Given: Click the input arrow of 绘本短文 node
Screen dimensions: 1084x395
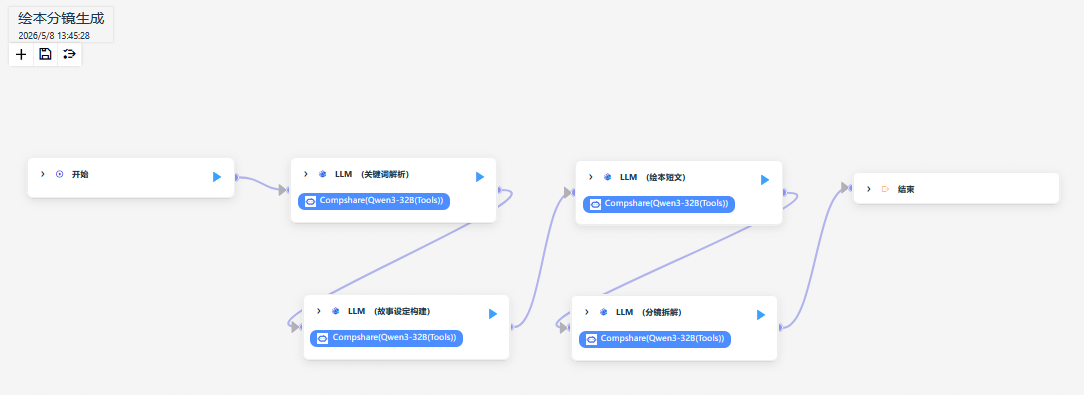Looking at the screenshot, I should coord(568,192).
